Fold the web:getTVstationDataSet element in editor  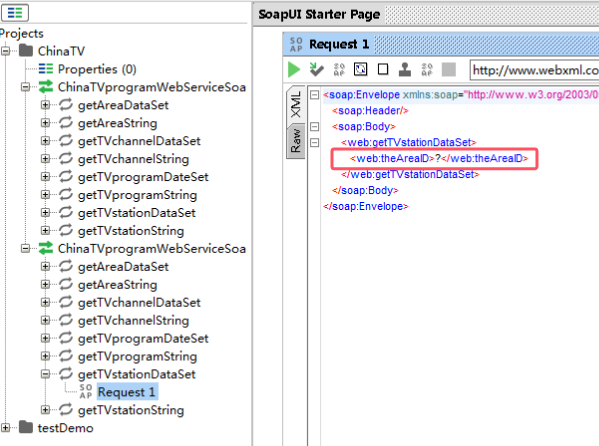(x=314, y=143)
